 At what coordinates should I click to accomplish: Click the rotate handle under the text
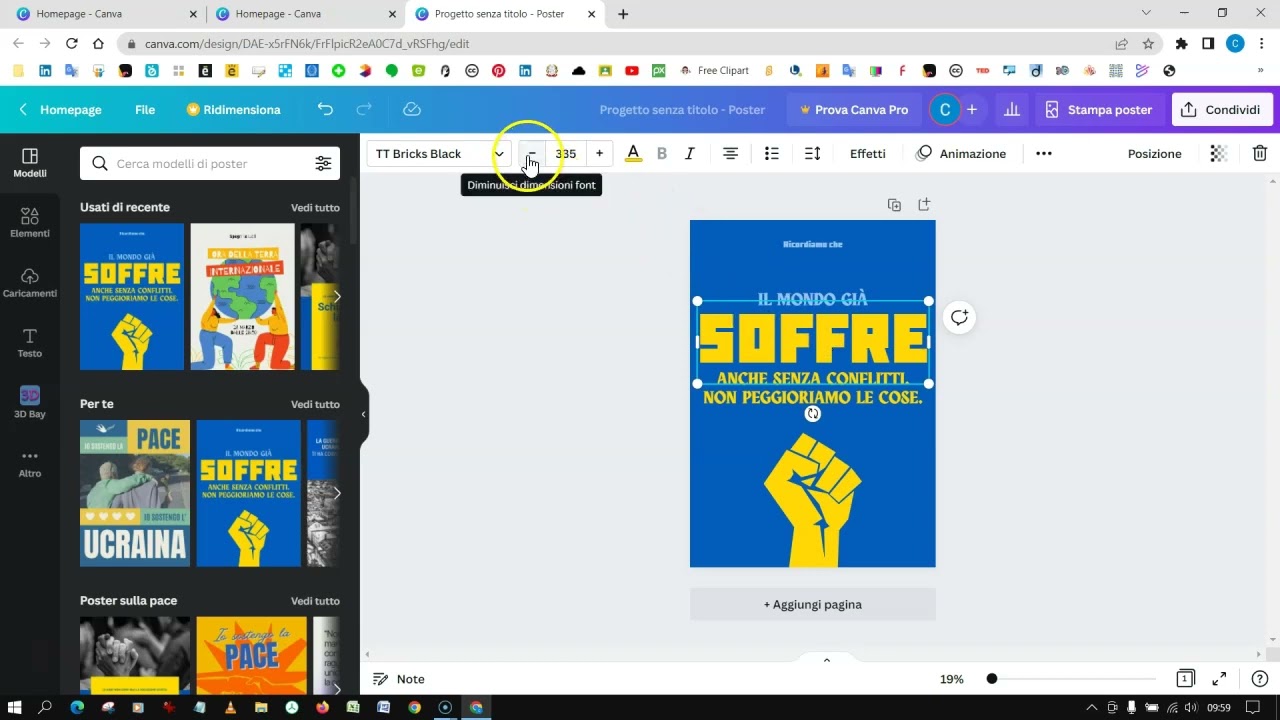point(812,414)
